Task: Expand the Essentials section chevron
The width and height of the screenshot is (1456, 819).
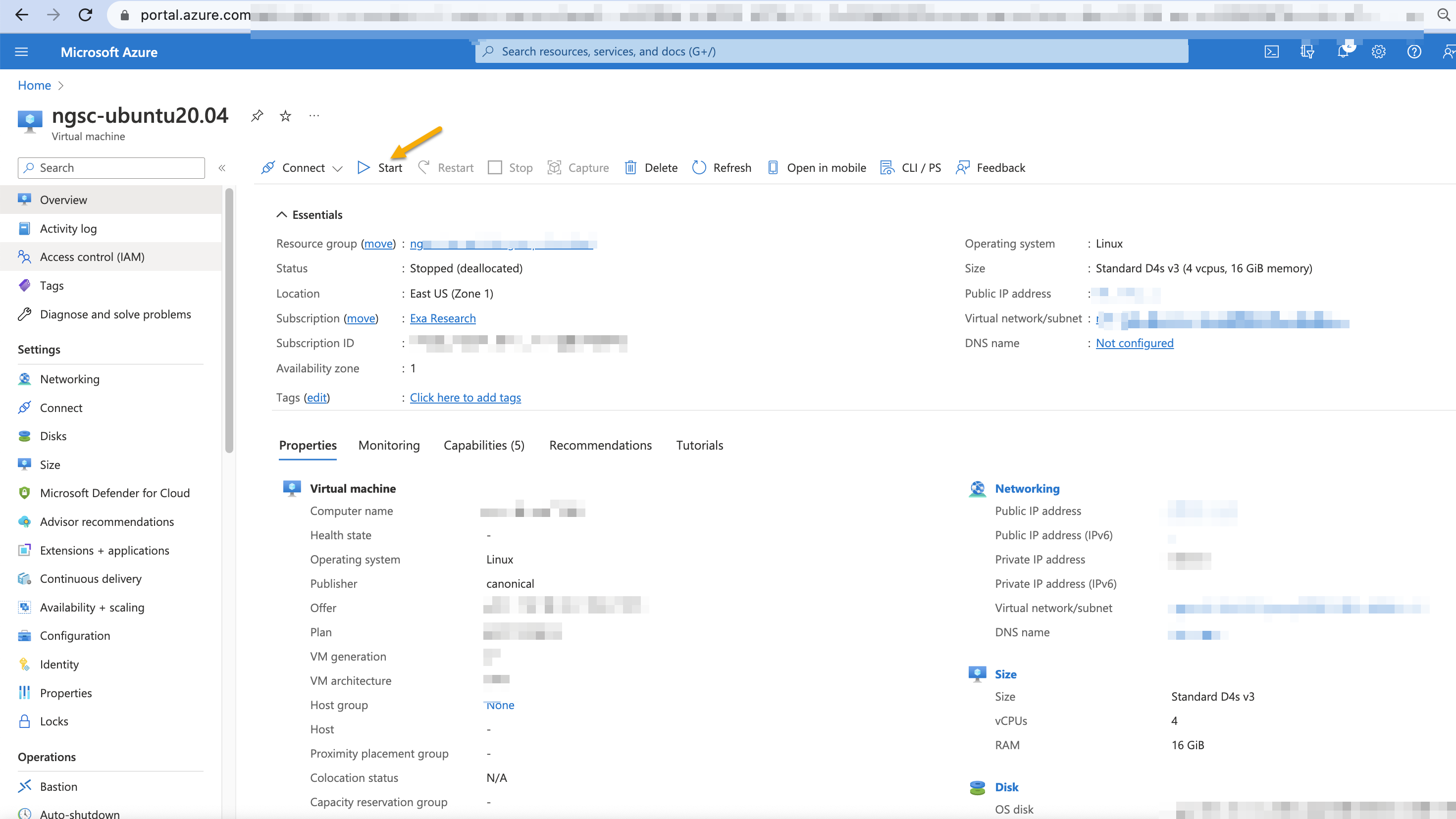Action: (x=282, y=214)
